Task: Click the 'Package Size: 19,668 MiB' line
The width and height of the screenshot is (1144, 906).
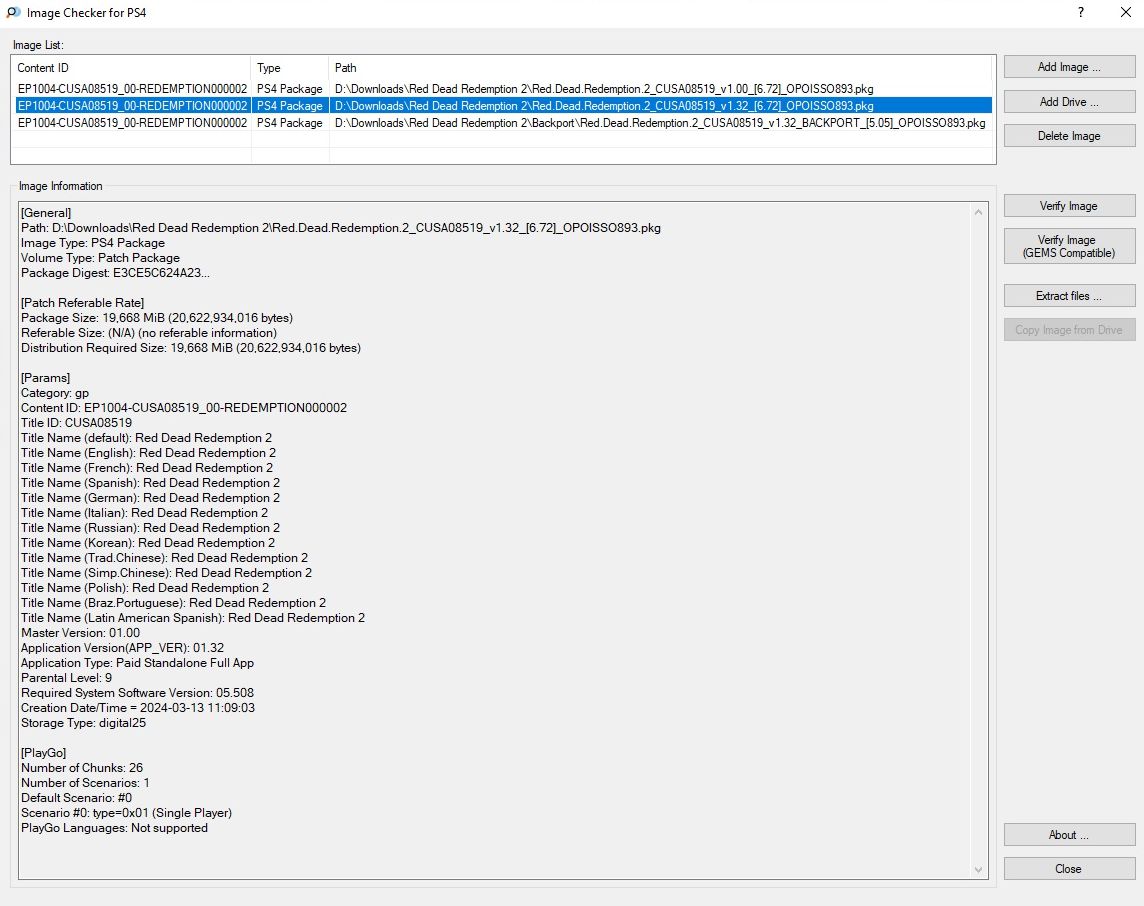Action: (x=157, y=318)
